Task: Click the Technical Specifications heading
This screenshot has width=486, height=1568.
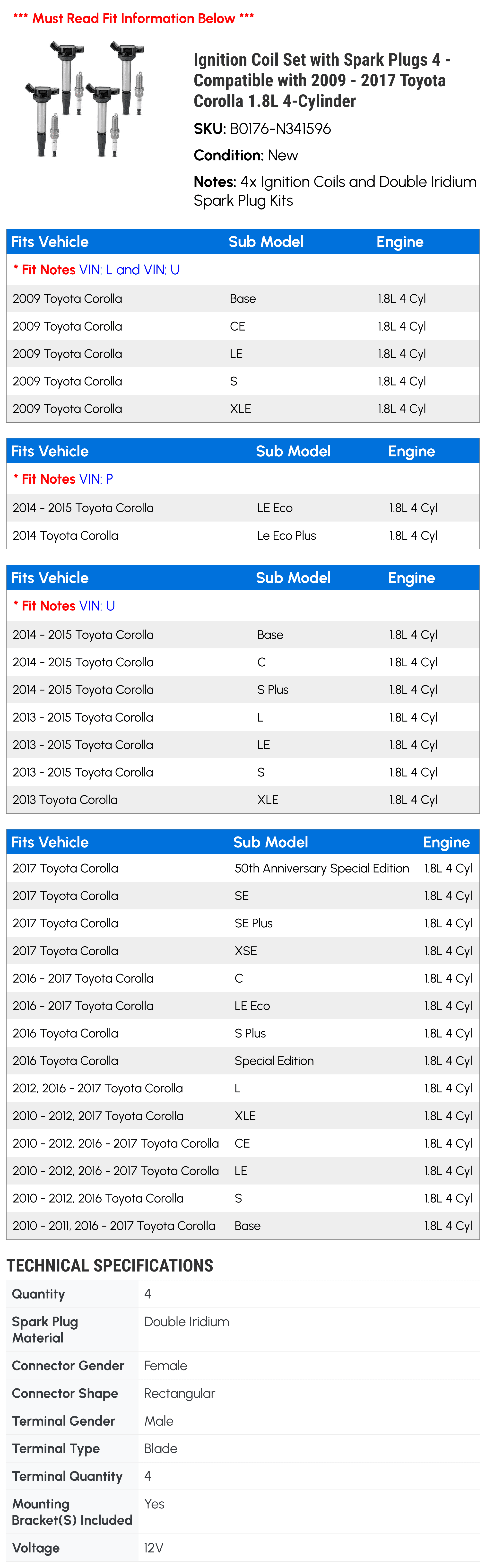Action: pos(110,1266)
